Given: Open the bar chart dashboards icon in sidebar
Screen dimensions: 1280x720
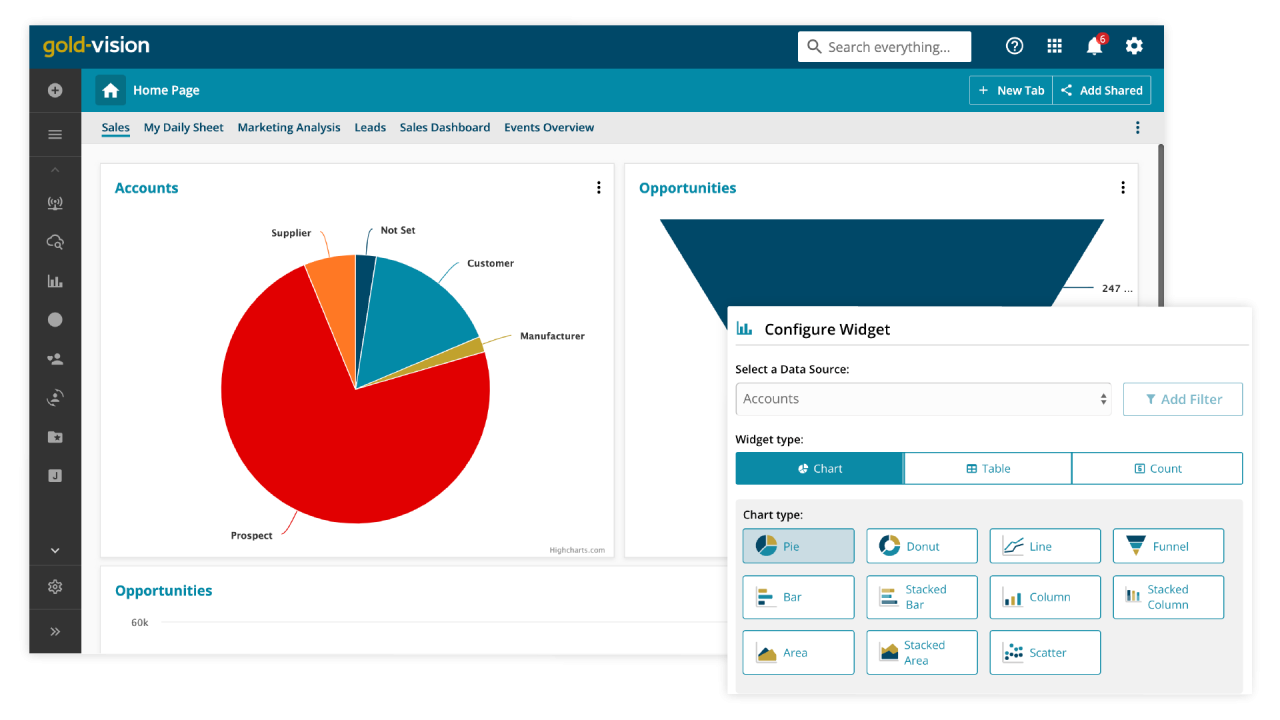Looking at the screenshot, I should [x=55, y=281].
